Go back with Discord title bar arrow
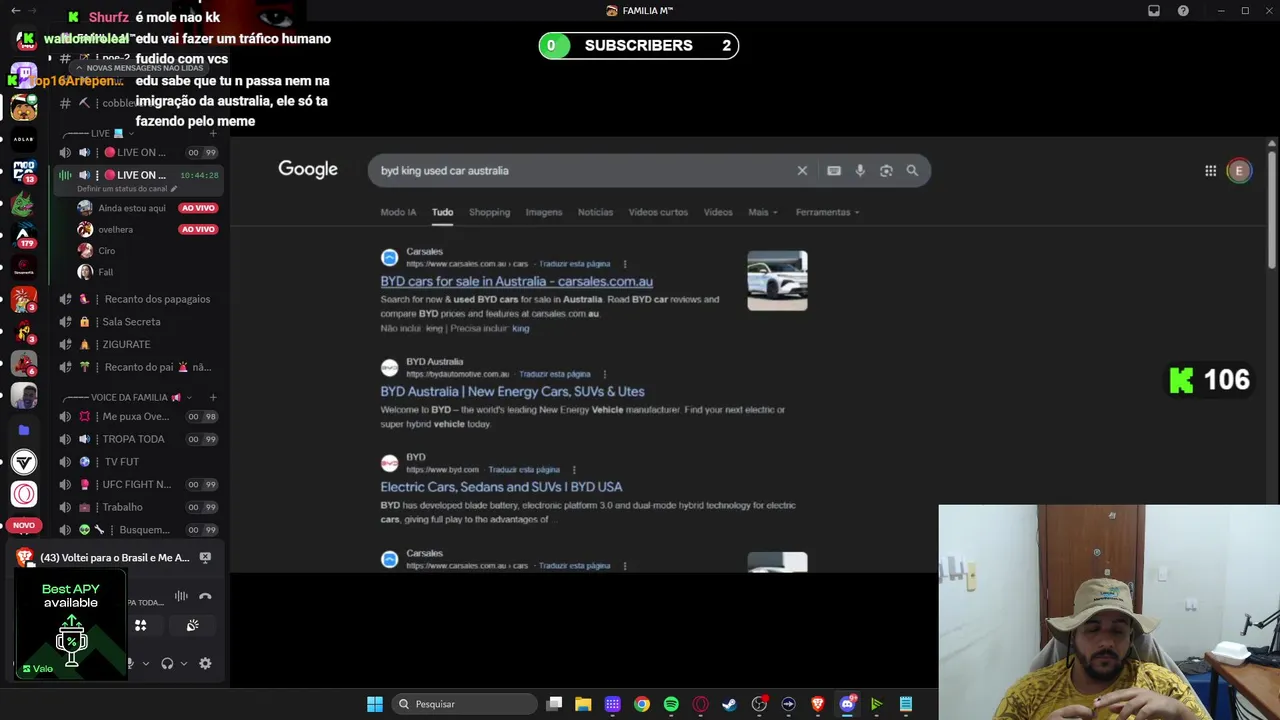The width and height of the screenshot is (1280, 720). [15, 11]
